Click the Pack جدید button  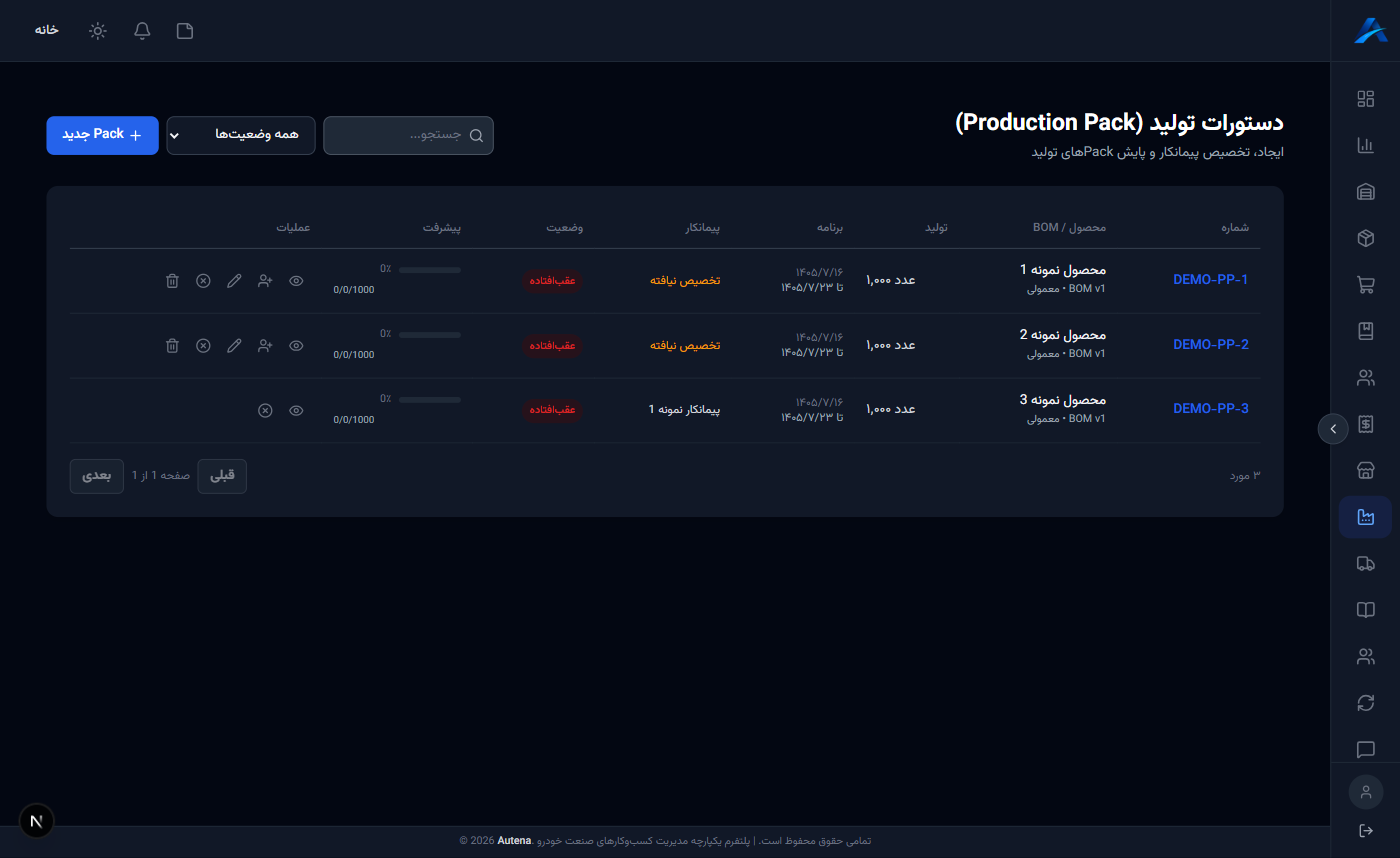pyautogui.click(x=102, y=135)
